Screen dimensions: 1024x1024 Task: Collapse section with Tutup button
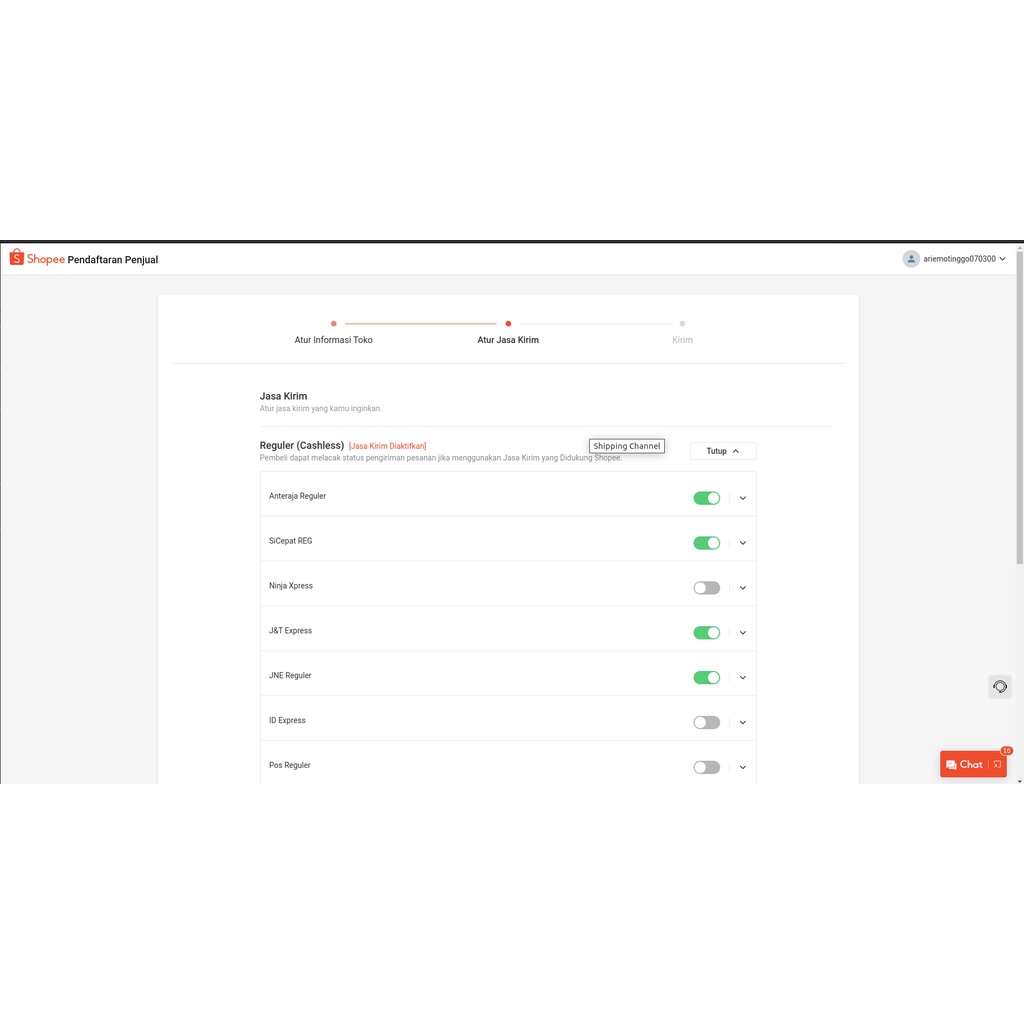[x=723, y=451]
